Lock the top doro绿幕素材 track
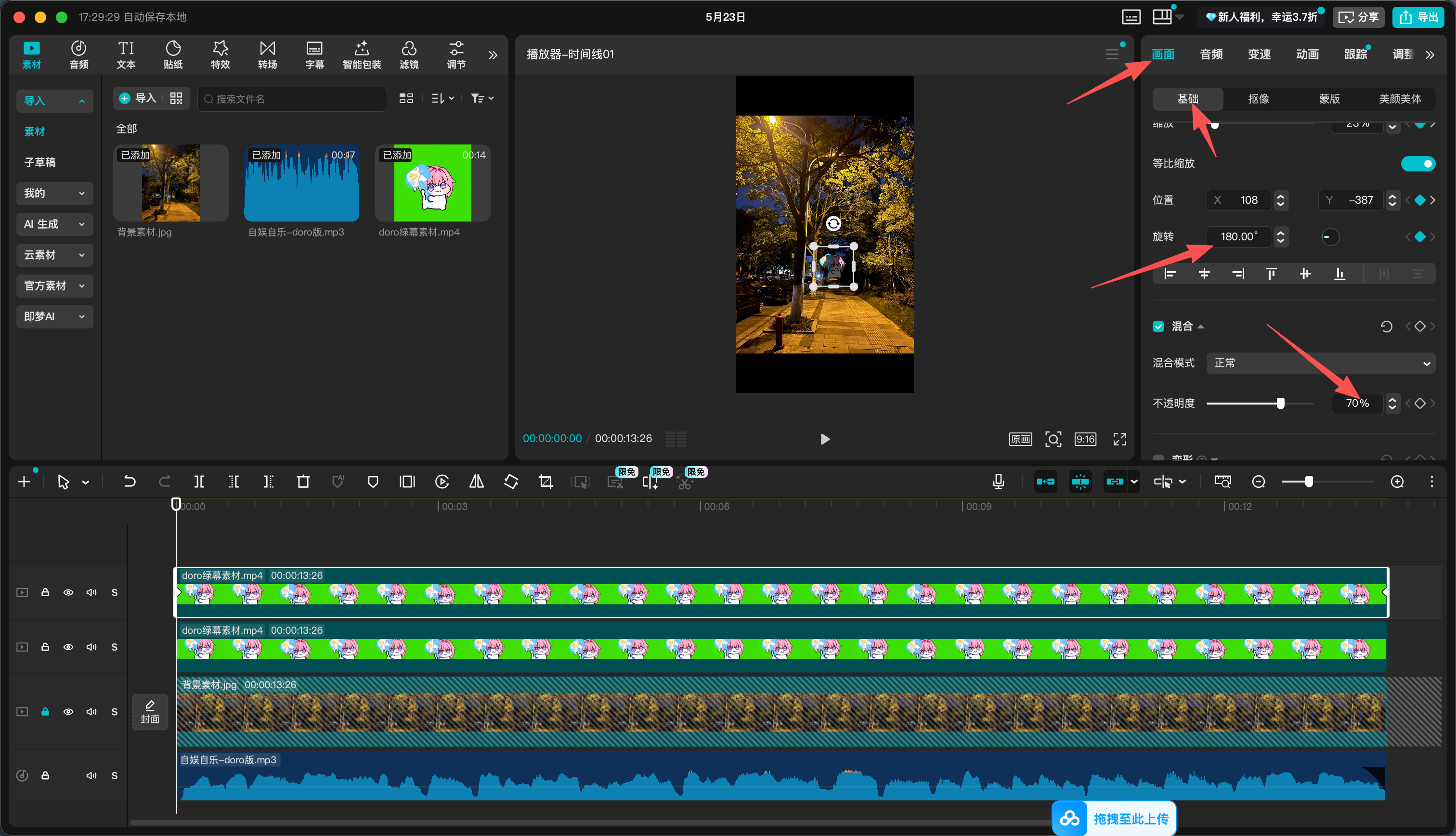1456x836 pixels. point(45,592)
